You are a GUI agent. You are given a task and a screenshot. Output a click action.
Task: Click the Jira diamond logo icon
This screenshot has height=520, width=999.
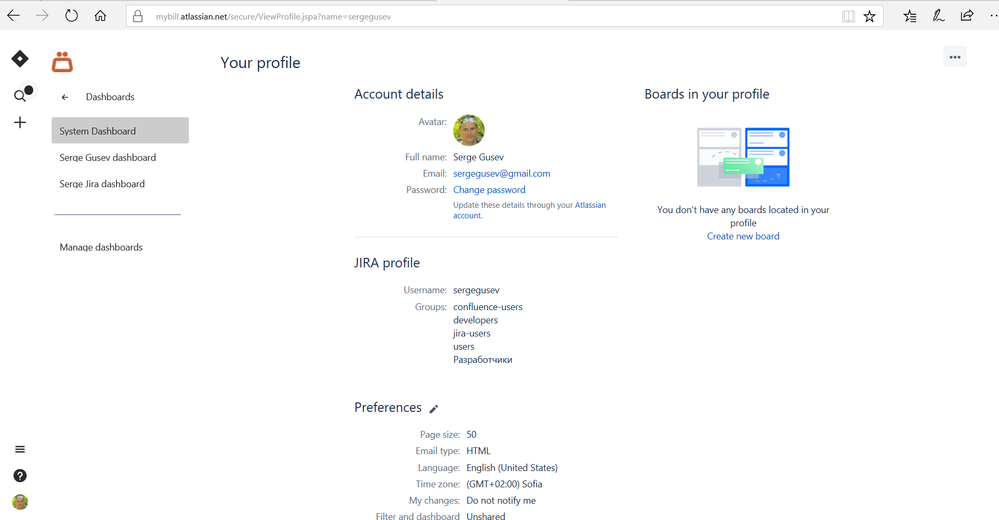tap(20, 59)
